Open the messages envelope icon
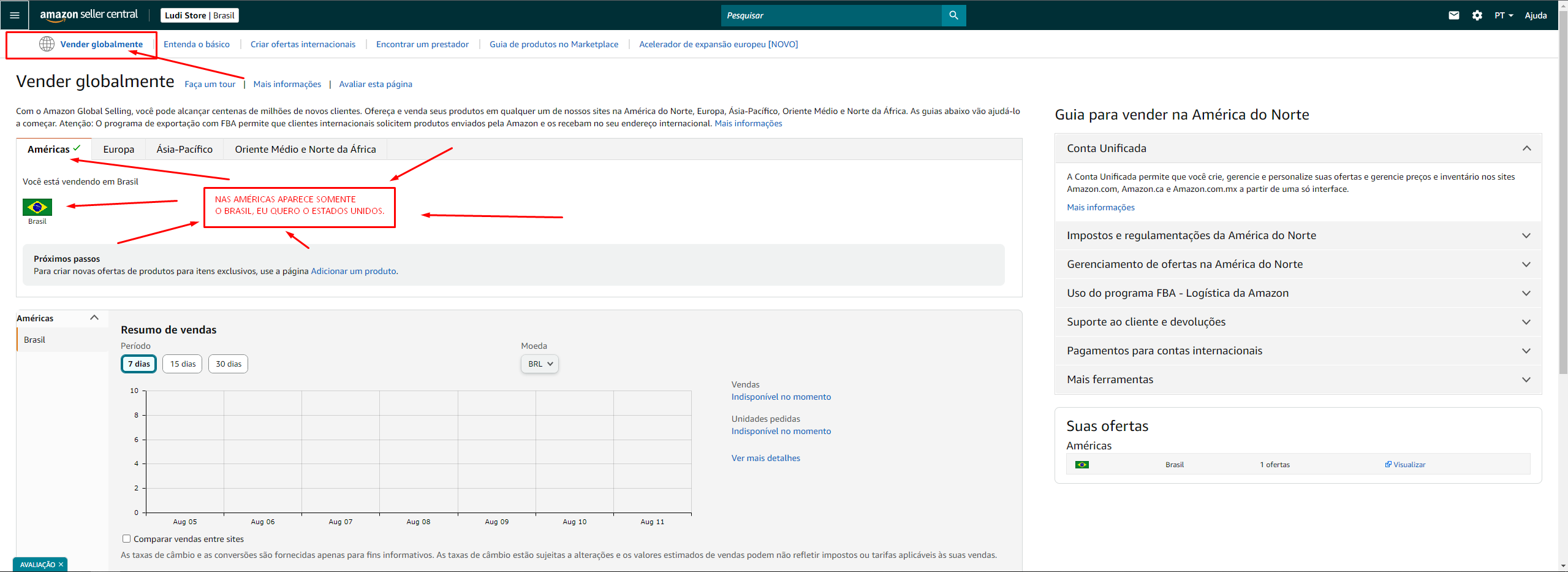 (1453, 15)
